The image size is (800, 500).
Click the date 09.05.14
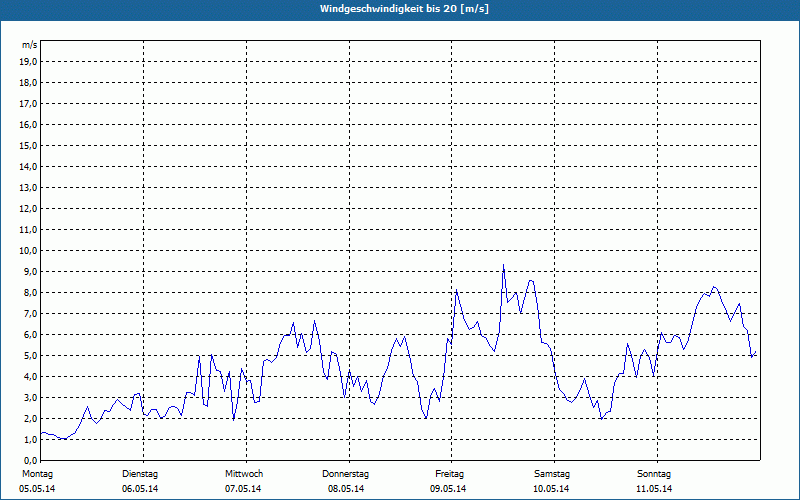pyautogui.click(x=448, y=489)
